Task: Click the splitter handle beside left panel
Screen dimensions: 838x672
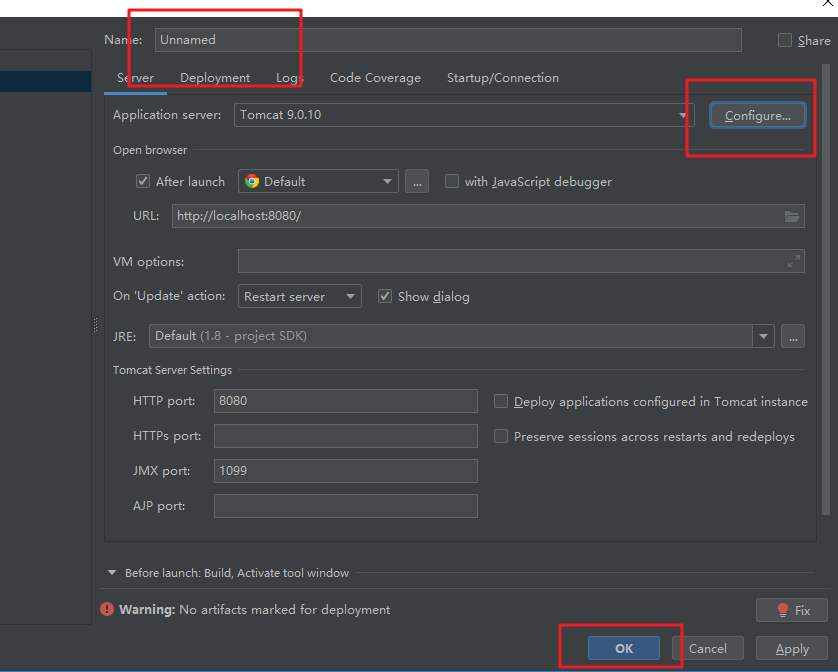Action: (95, 325)
